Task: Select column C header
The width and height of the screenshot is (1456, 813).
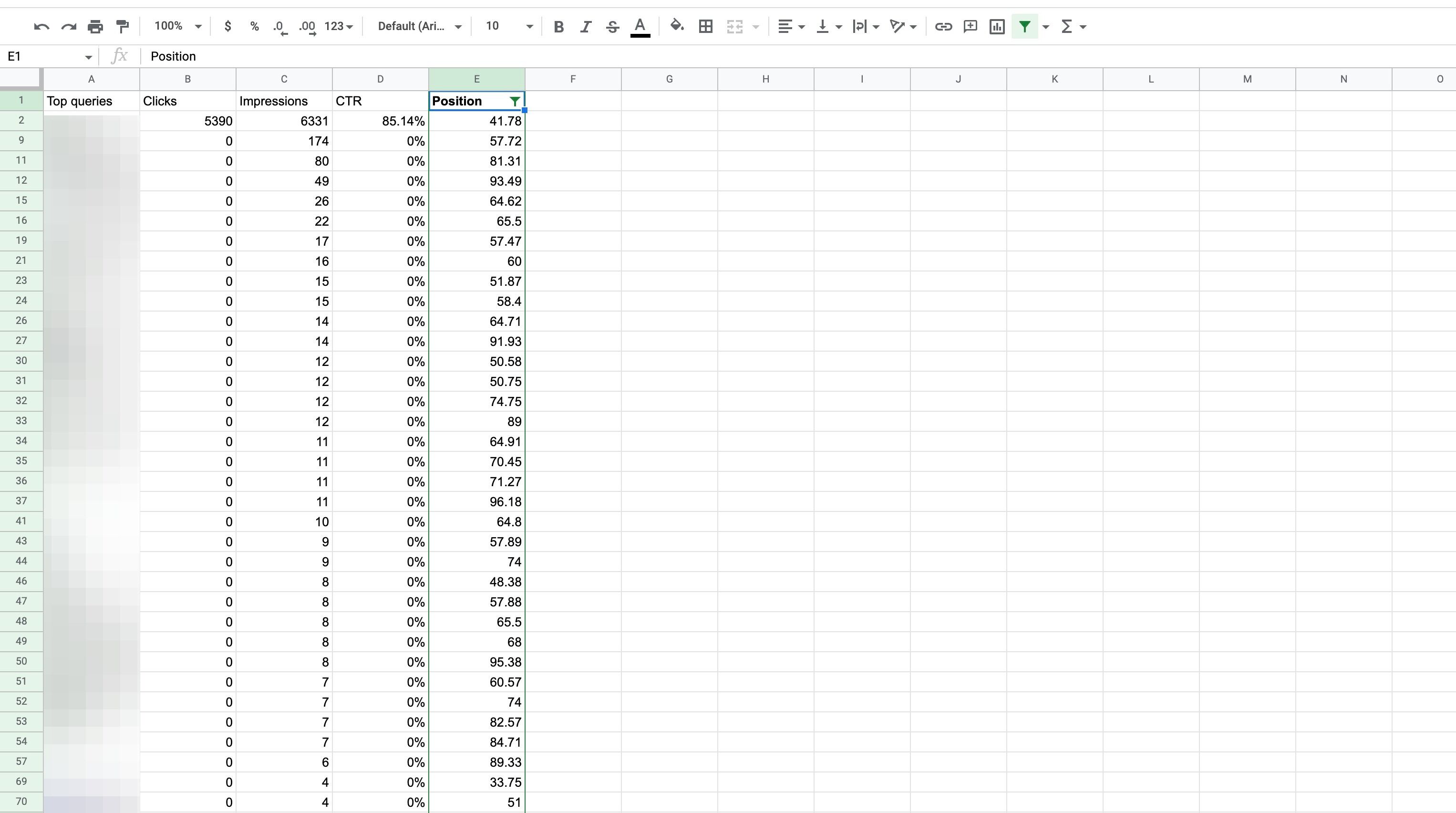Action: click(x=284, y=79)
